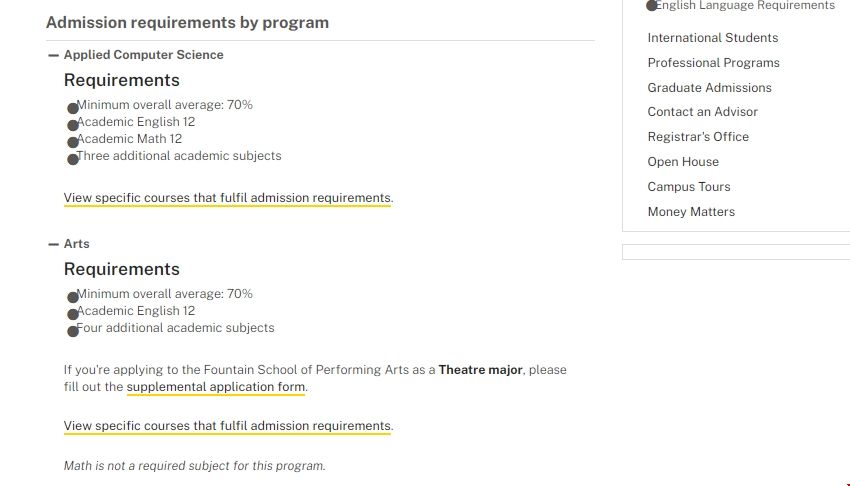Screen dimensions: 850x486
Task: Click the bold Theatre major text
Action: coord(480,370)
